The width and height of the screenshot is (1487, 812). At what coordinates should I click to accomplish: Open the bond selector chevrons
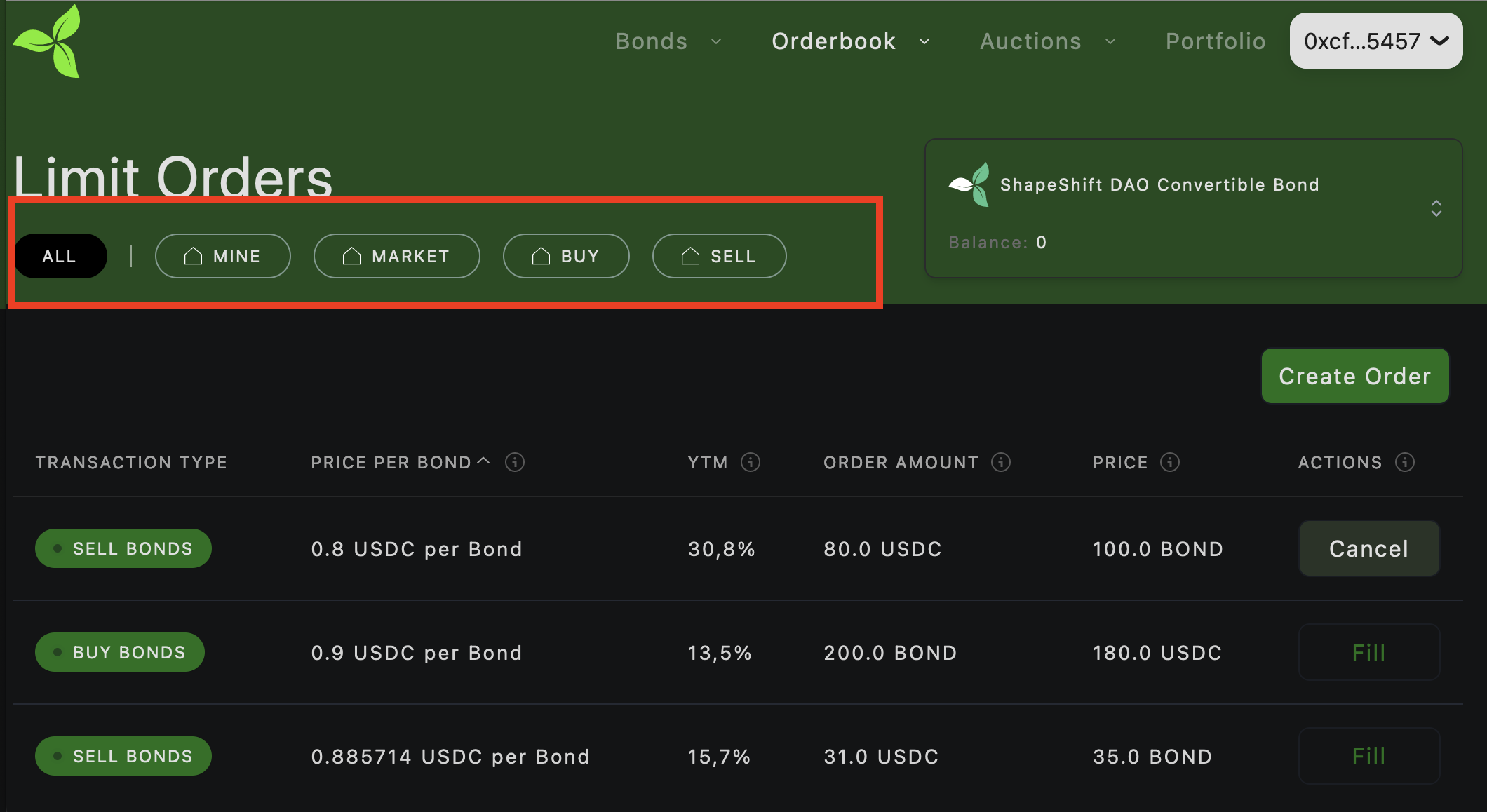point(1436,208)
